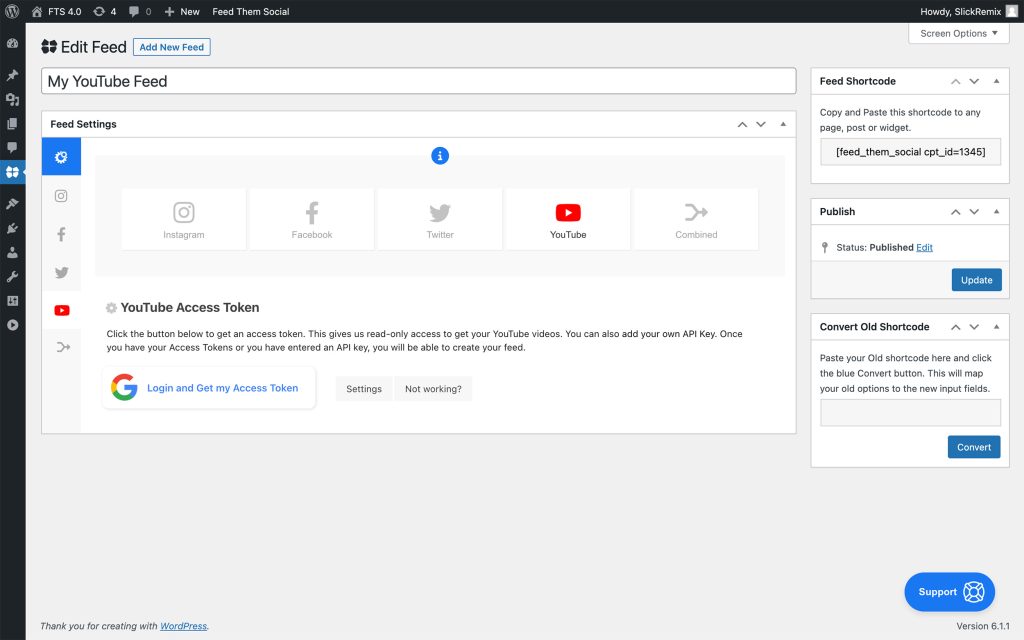The image size is (1024, 640).
Task: Choose Combined feed type card
Action: click(696, 219)
